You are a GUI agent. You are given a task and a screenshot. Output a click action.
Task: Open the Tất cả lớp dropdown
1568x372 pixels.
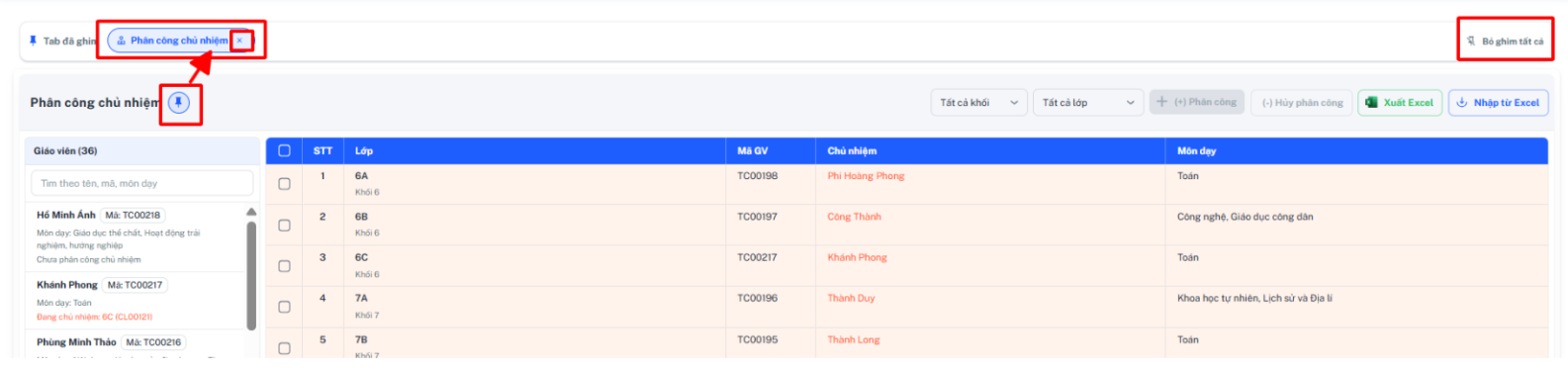(1088, 103)
